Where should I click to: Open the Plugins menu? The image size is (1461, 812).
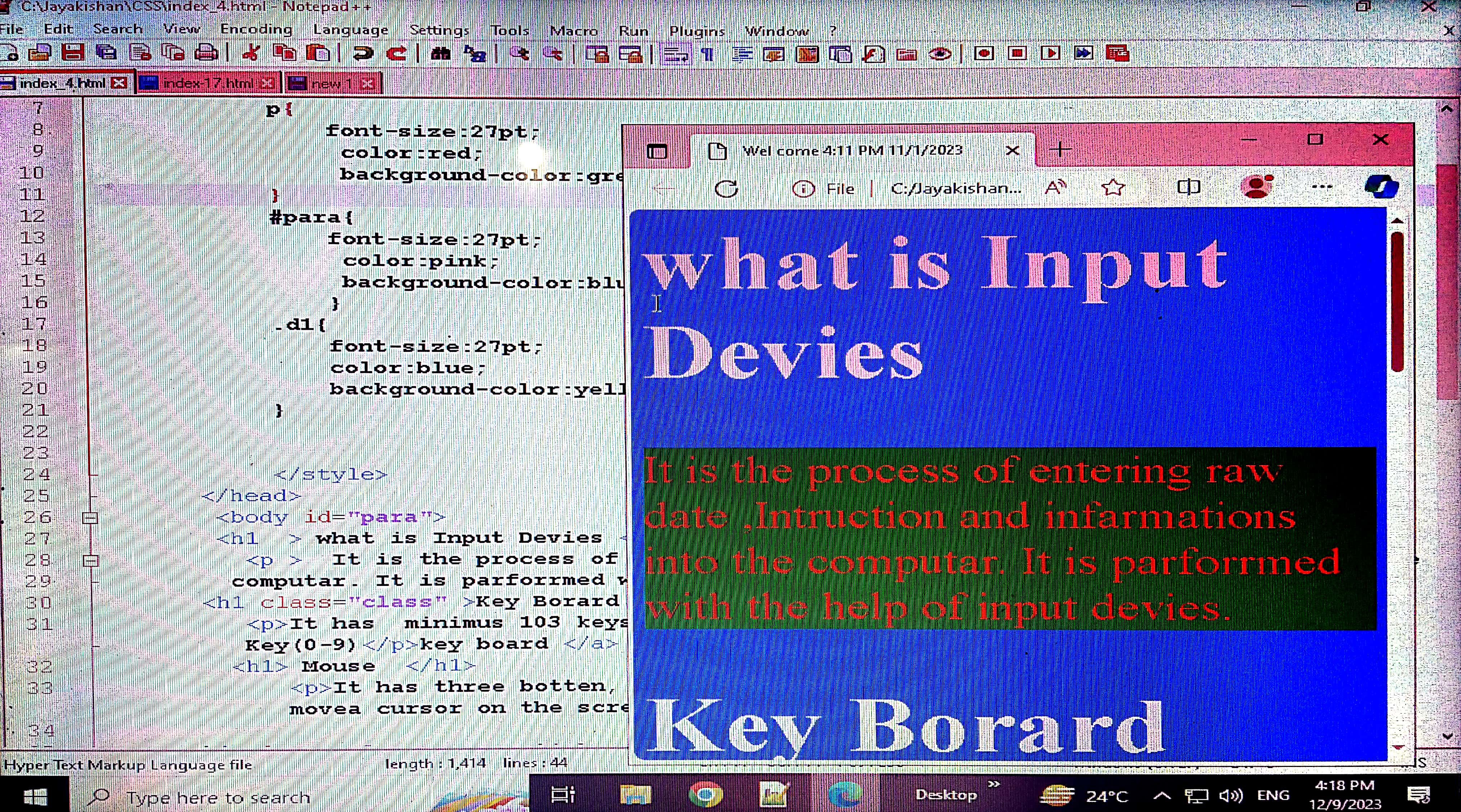[697, 31]
